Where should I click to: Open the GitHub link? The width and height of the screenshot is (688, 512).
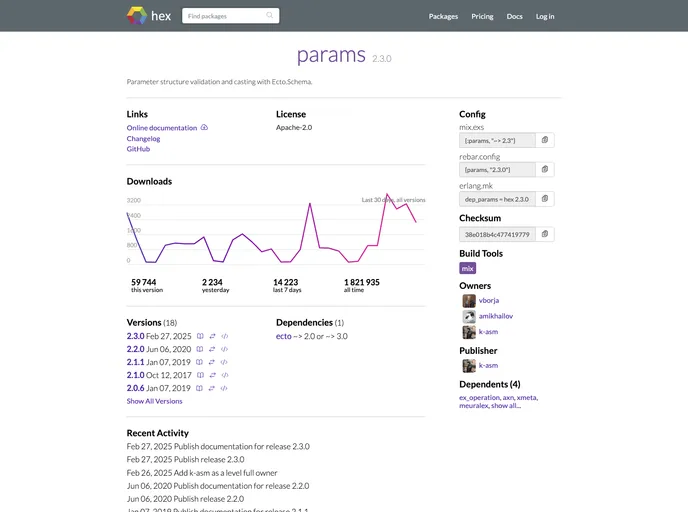(x=138, y=149)
